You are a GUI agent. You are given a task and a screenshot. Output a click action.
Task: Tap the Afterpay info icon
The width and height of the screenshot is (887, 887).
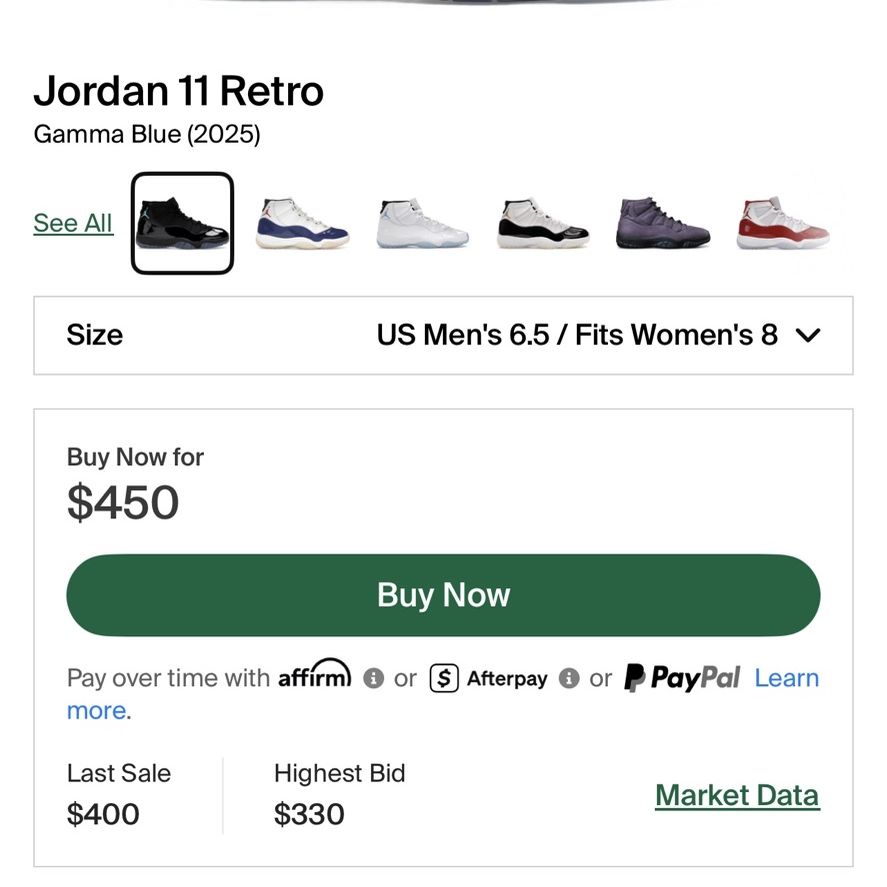click(x=569, y=678)
